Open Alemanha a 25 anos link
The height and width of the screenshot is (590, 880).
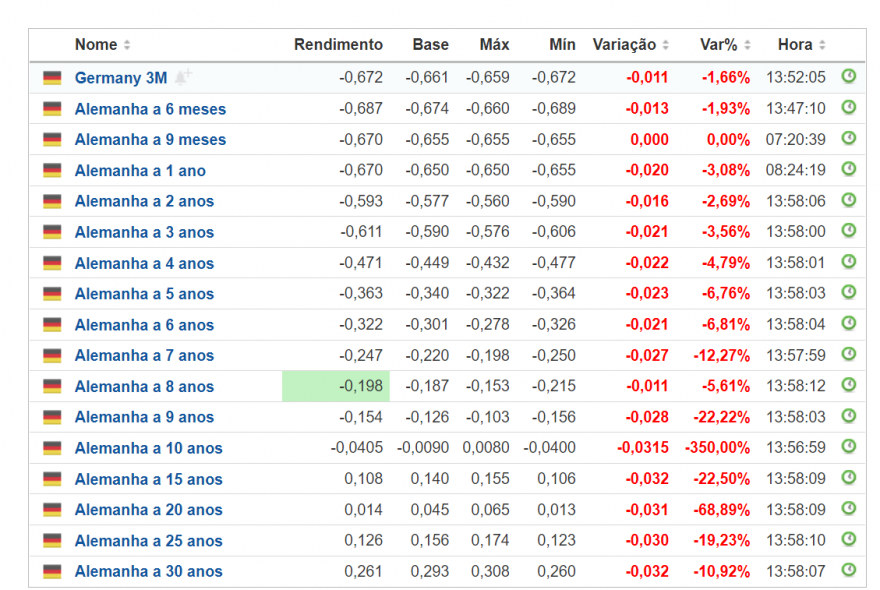point(149,541)
